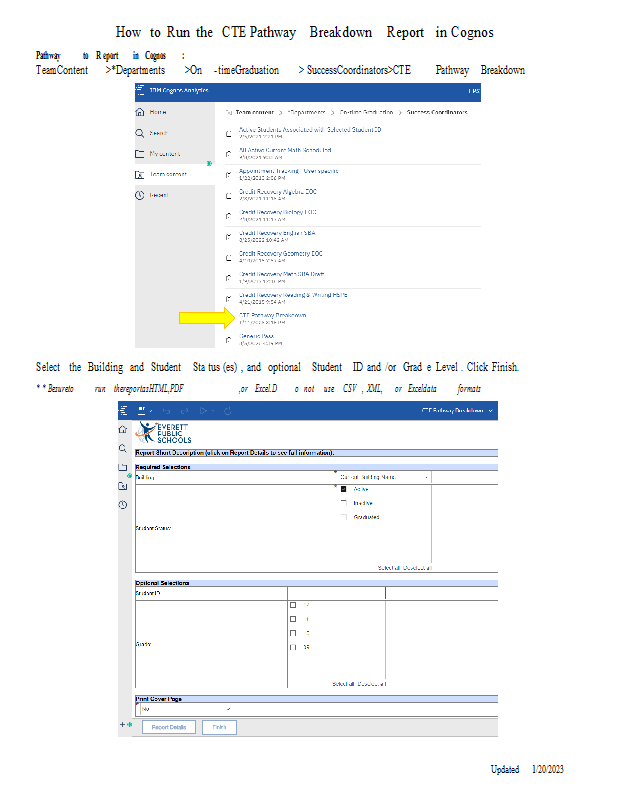Click report icon beside Appointment Tracking row
The height and width of the screenshot is (800, 618).
pyautogui.click(x=229, y=175)
